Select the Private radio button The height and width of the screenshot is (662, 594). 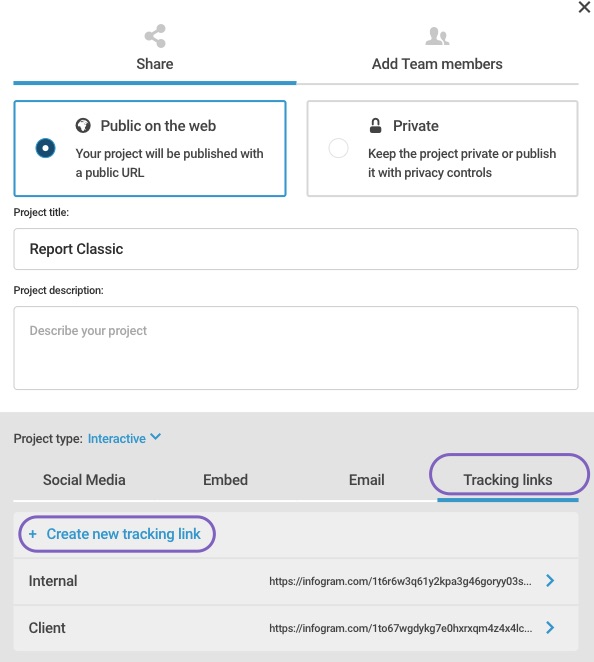coord(338,148)
